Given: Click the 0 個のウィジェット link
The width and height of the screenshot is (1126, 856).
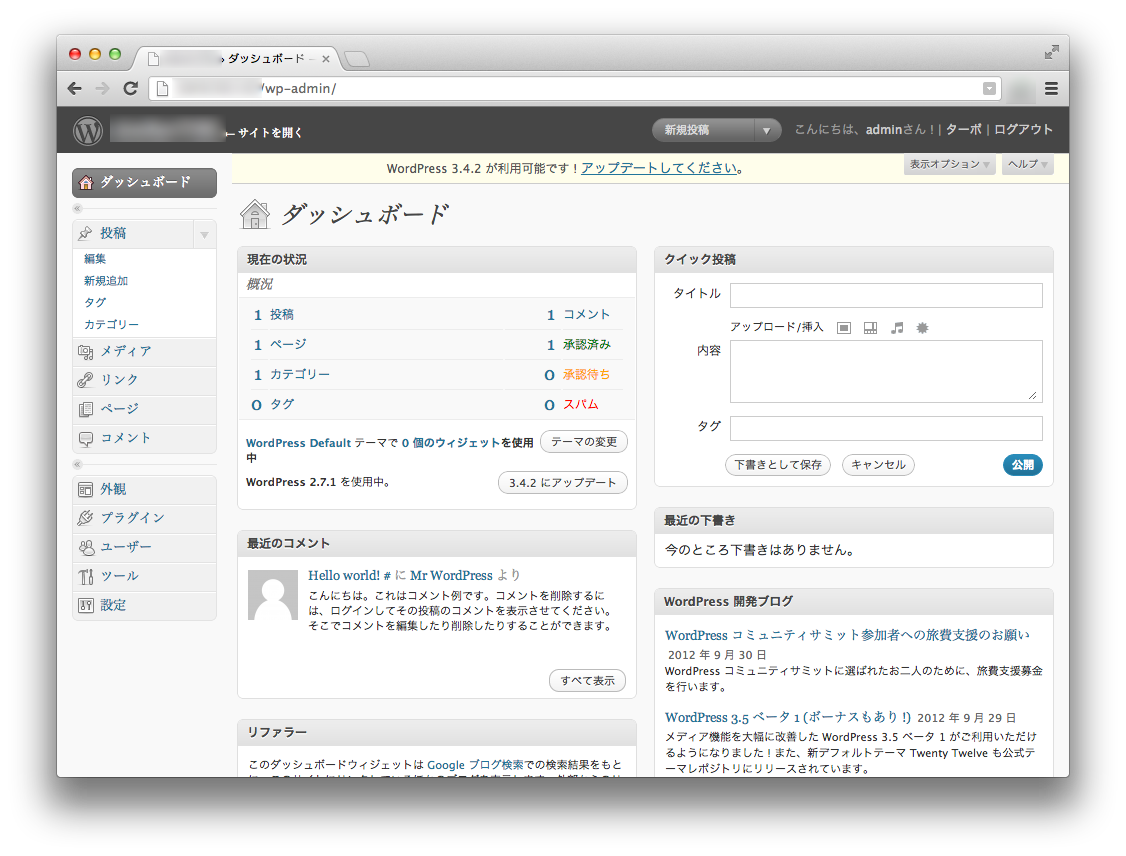Looking at the screenshot, I should tap(450, 443).
